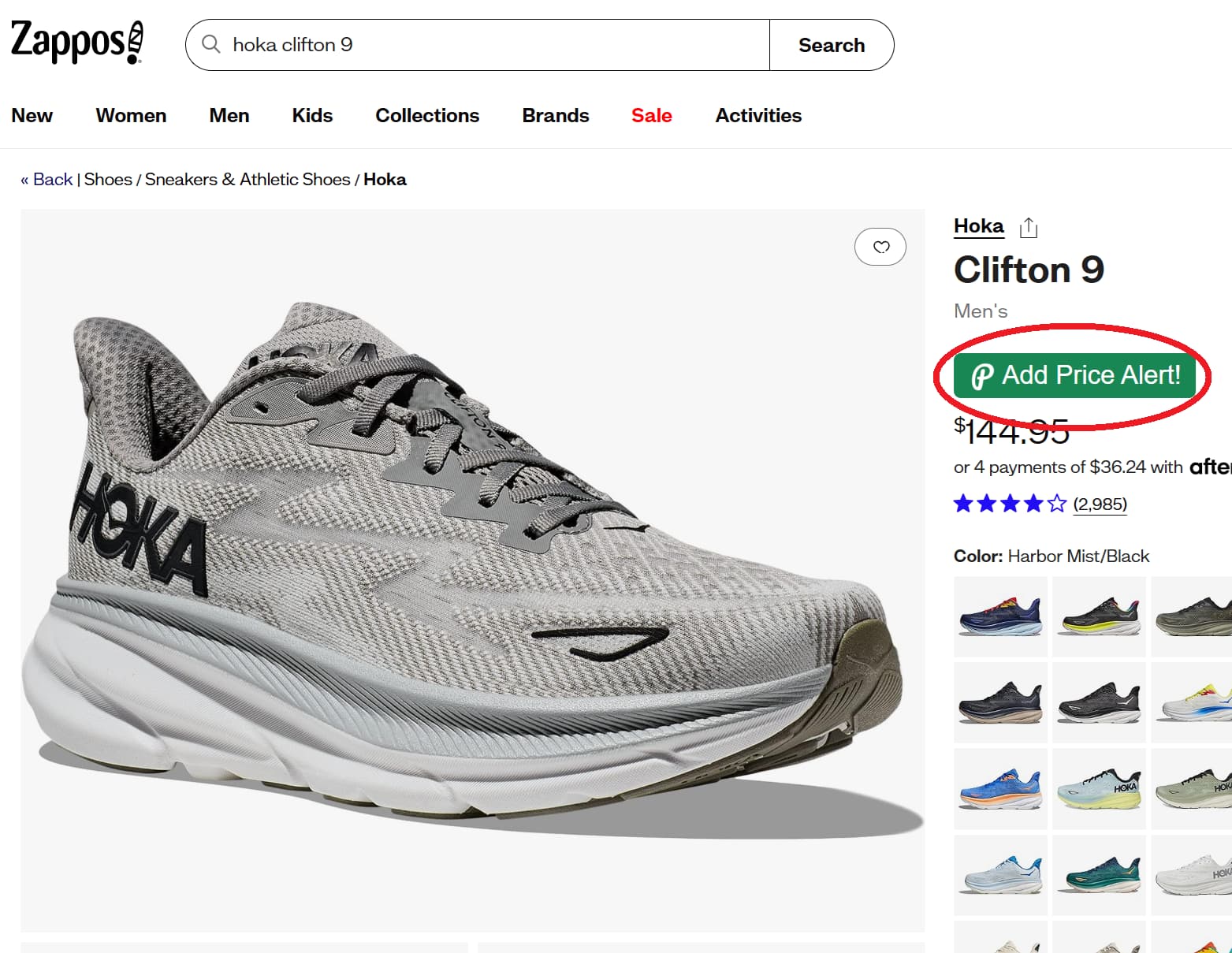Go back using the Back breadcrumb link
Screen dimensions: 1232x953
point(47,179)
